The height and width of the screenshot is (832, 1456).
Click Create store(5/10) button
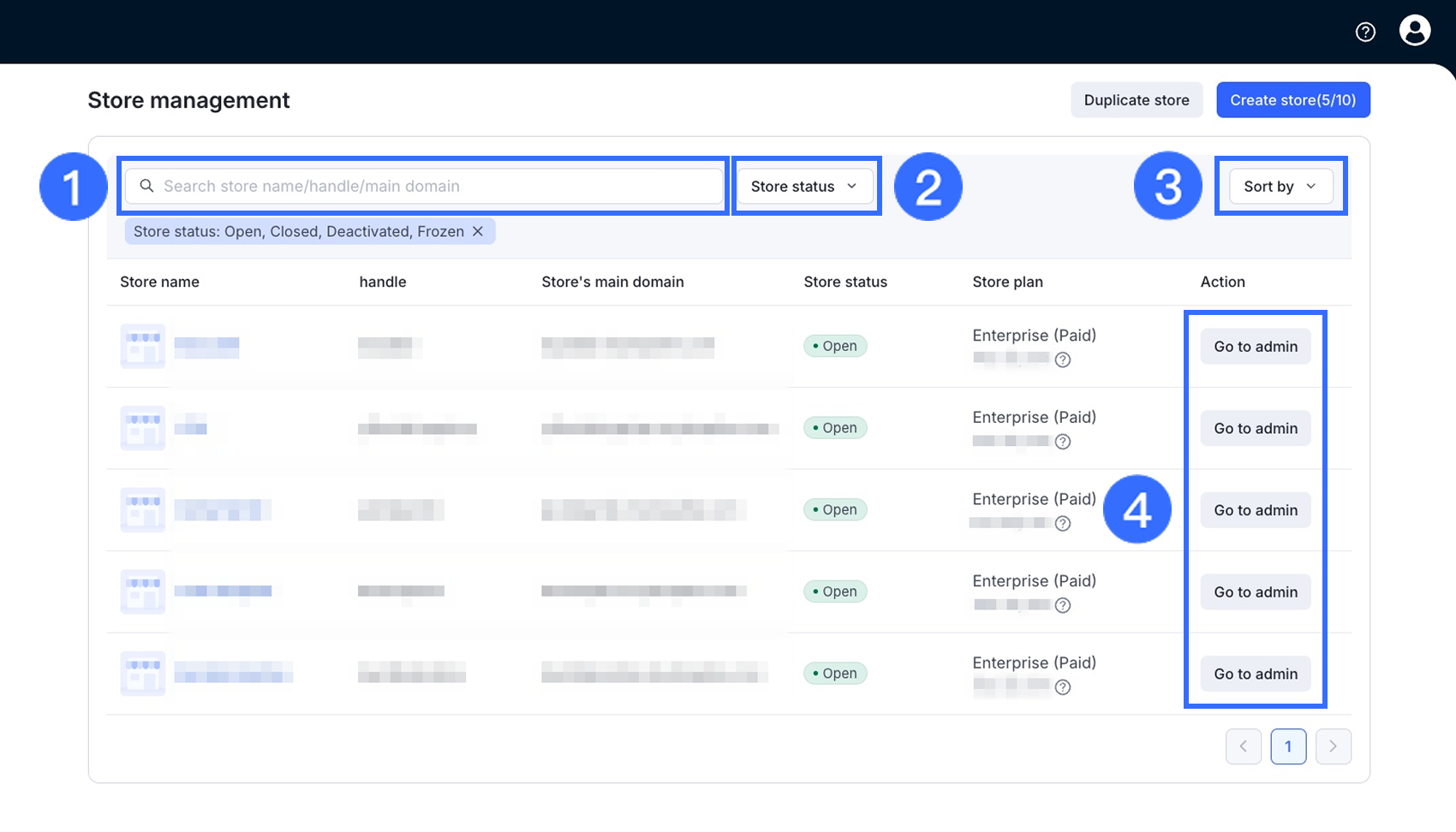[1292, 100]
